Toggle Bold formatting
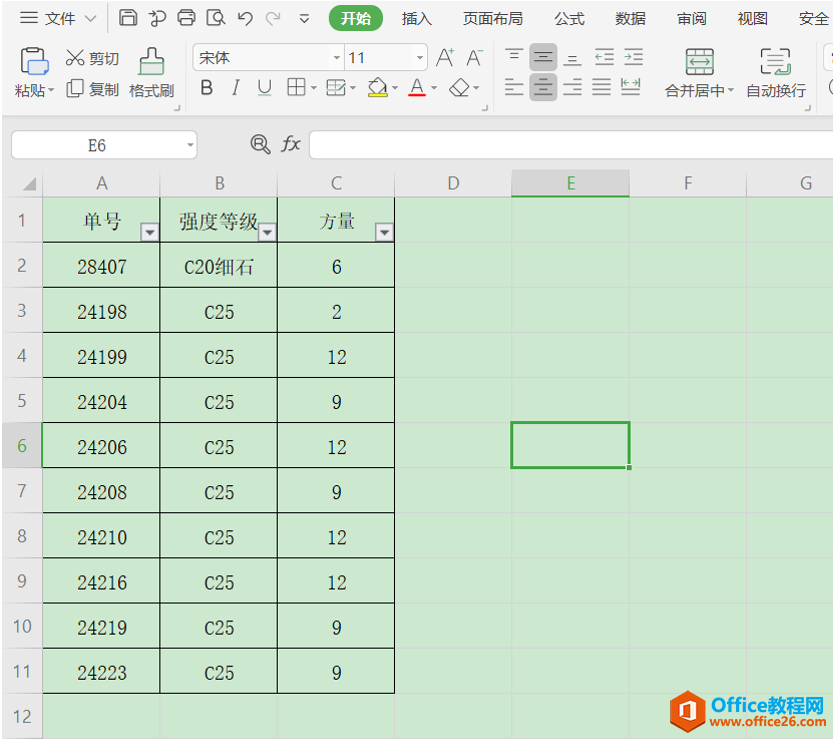 [x=207, y=87]
